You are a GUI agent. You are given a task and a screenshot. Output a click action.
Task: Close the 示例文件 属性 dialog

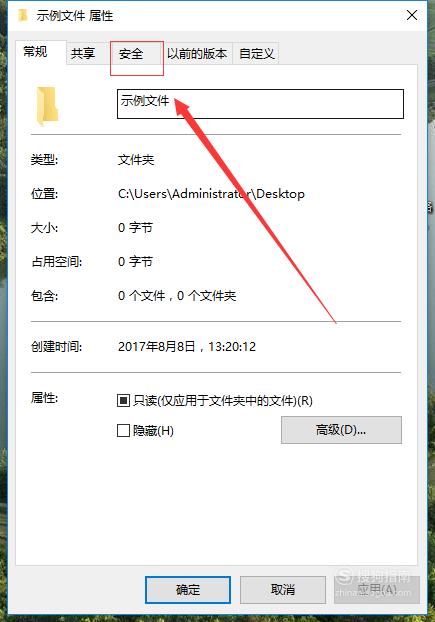coord(412,15)
